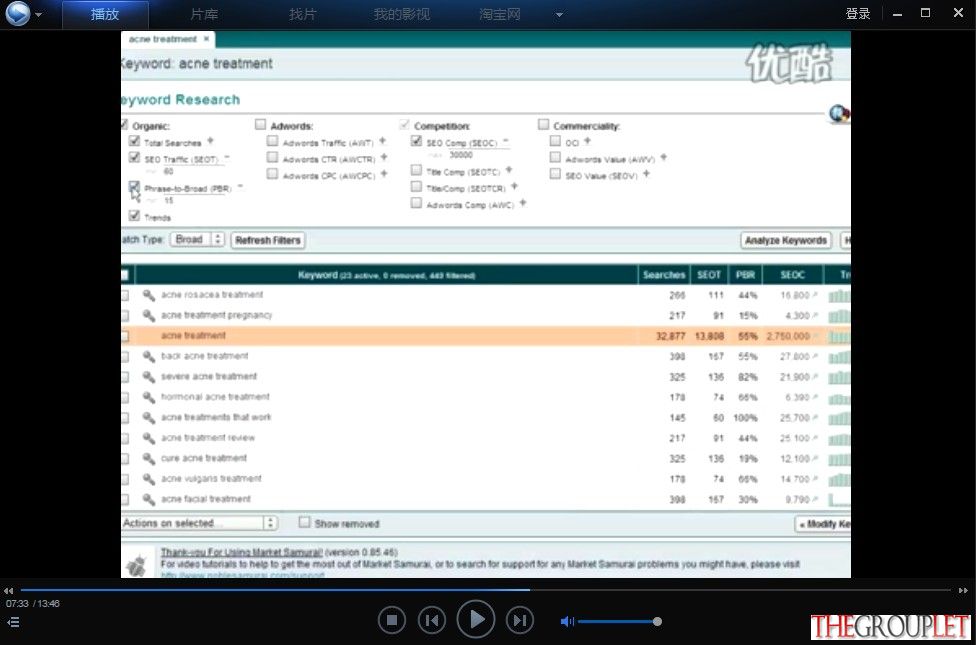Toggle the Trends checkbox
976x645 pixels.
tap(134, 215)
